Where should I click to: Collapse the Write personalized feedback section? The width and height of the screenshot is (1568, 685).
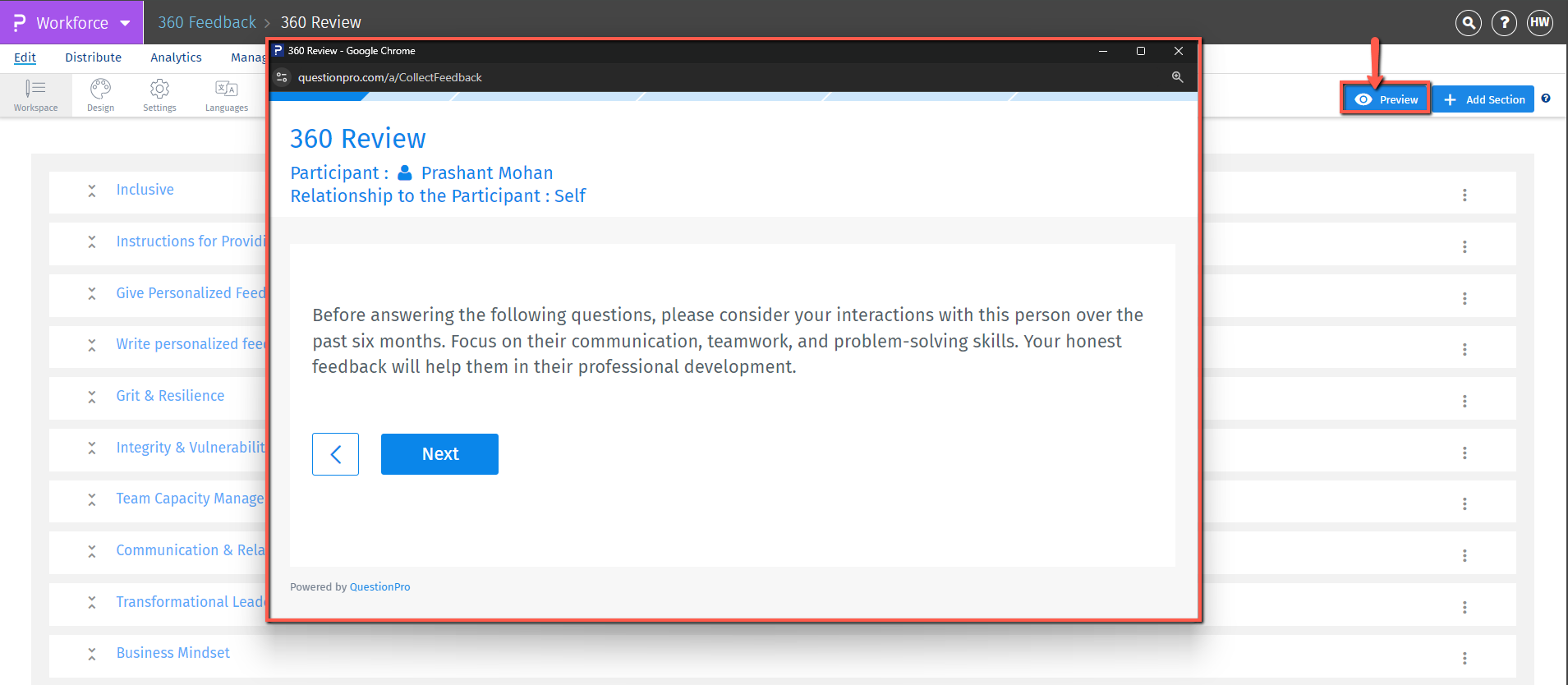point(92,345)
